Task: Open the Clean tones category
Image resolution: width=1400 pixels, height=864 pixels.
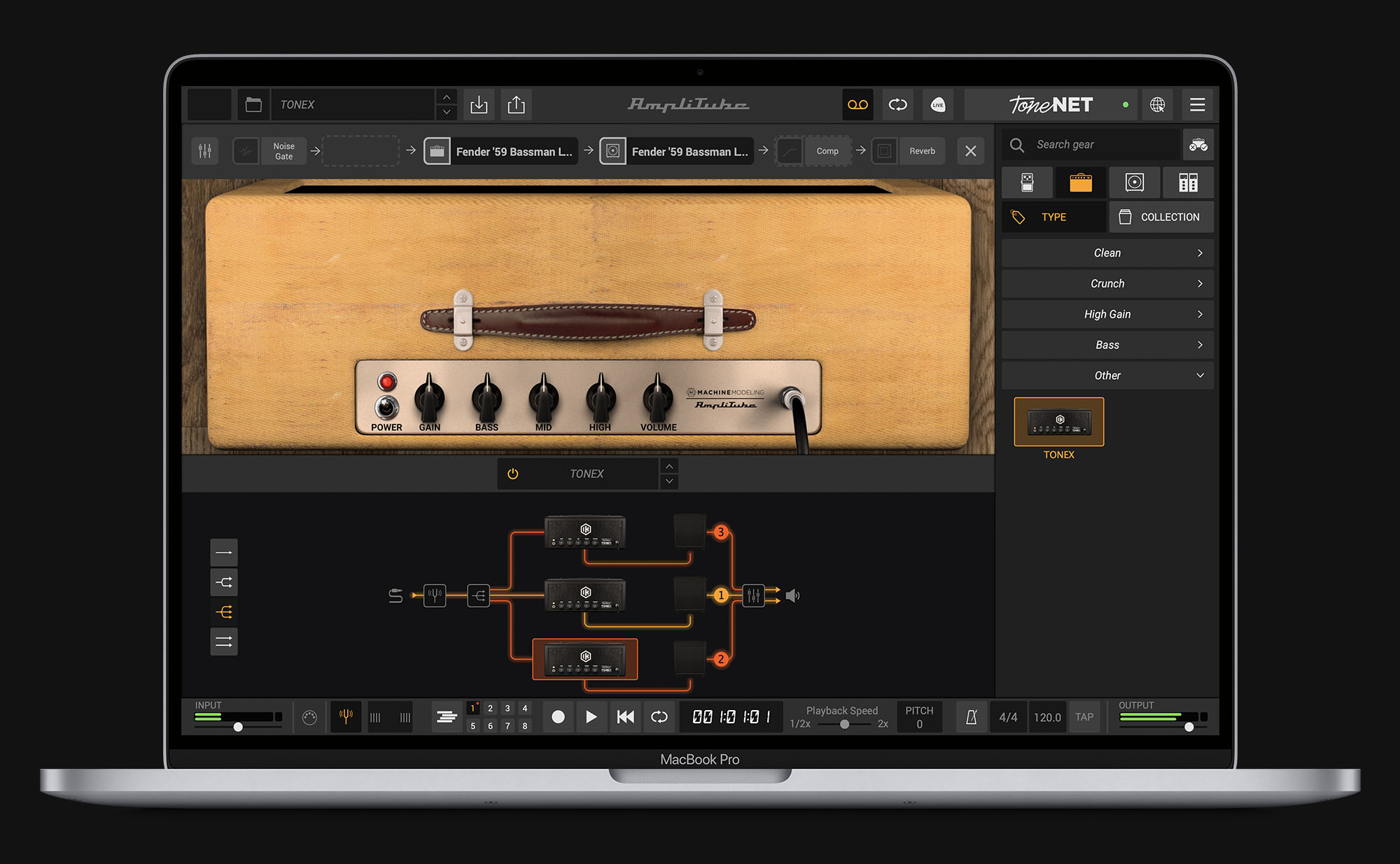Action: pyautogui.click(x=1107, y=253)
